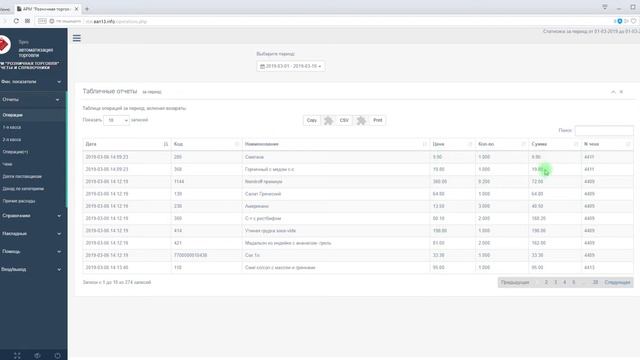640x360 pixels.
Task: Click the puzzle icon before Print
Action: coord(361,120)
